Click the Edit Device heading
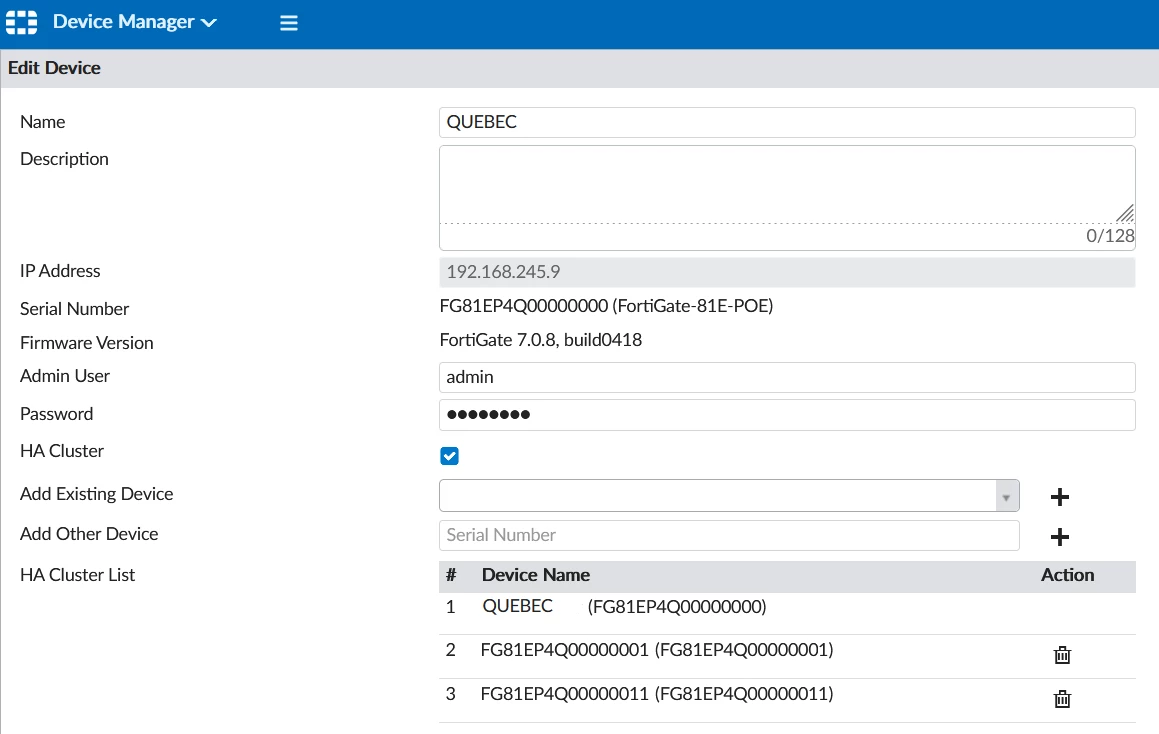 tap(54, 68)
